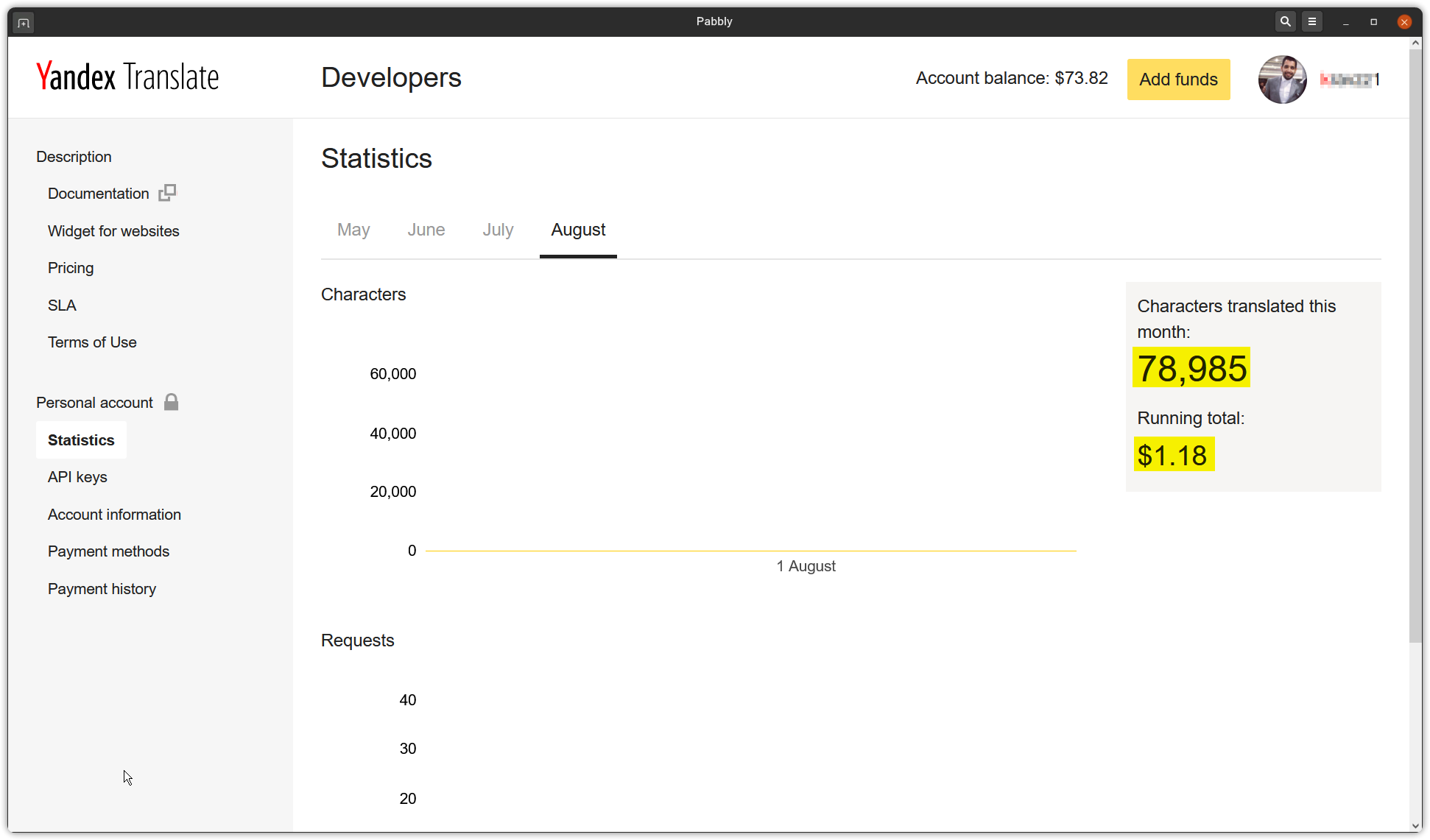1430x840 pixels.
Task: Click the lock icon next to Personal account
Action: click(172, 402)
